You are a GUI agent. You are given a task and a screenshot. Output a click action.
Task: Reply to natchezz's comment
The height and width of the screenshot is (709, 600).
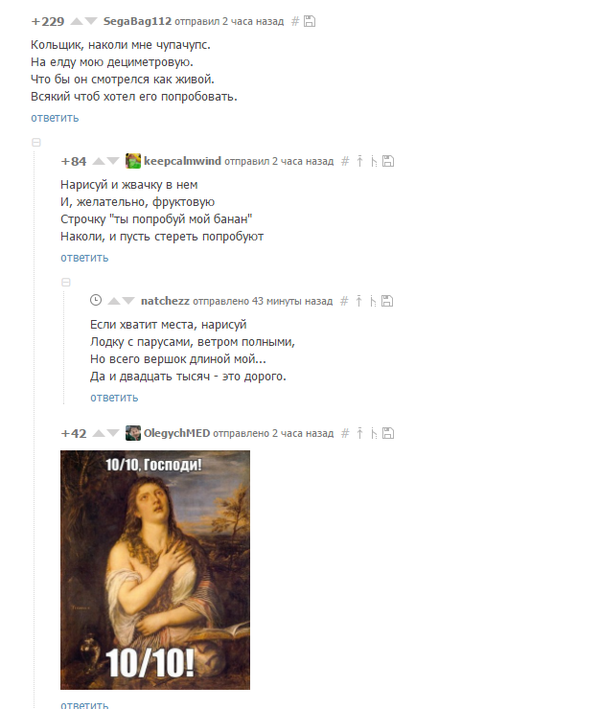(x=114, y=398)
